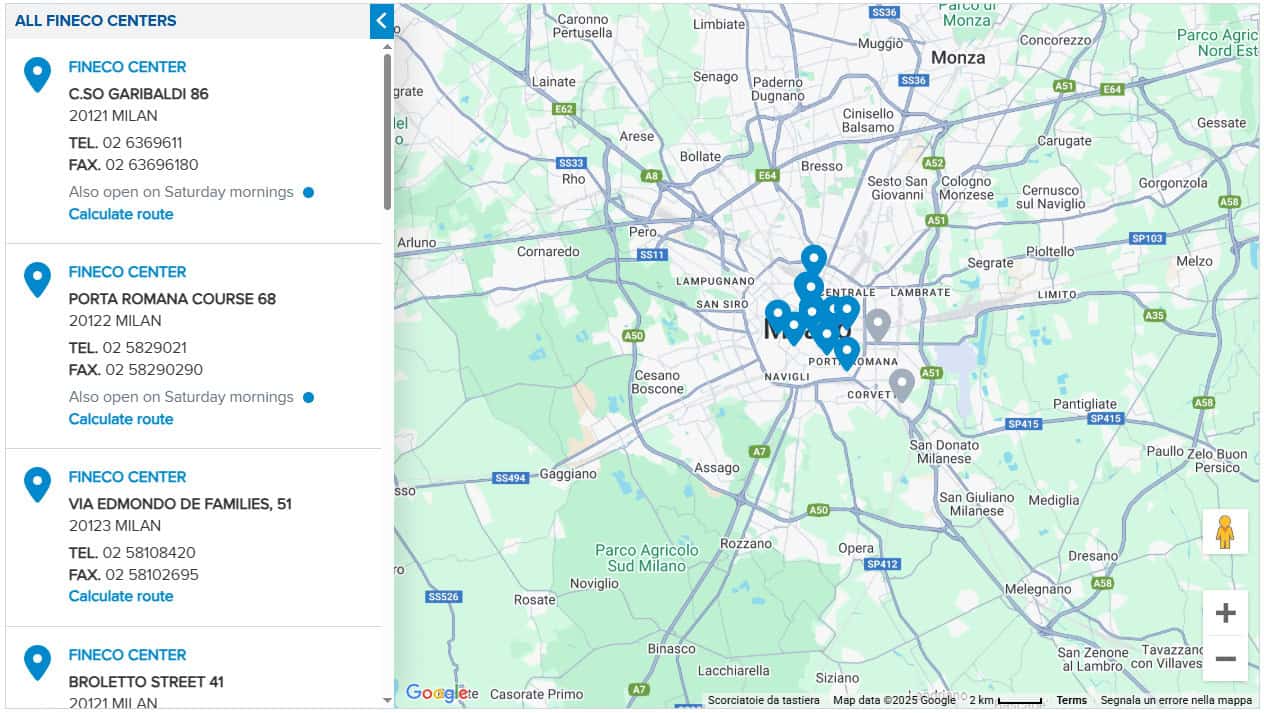
Task: Zoom in the map with plus button
Action: [1225, 613]
